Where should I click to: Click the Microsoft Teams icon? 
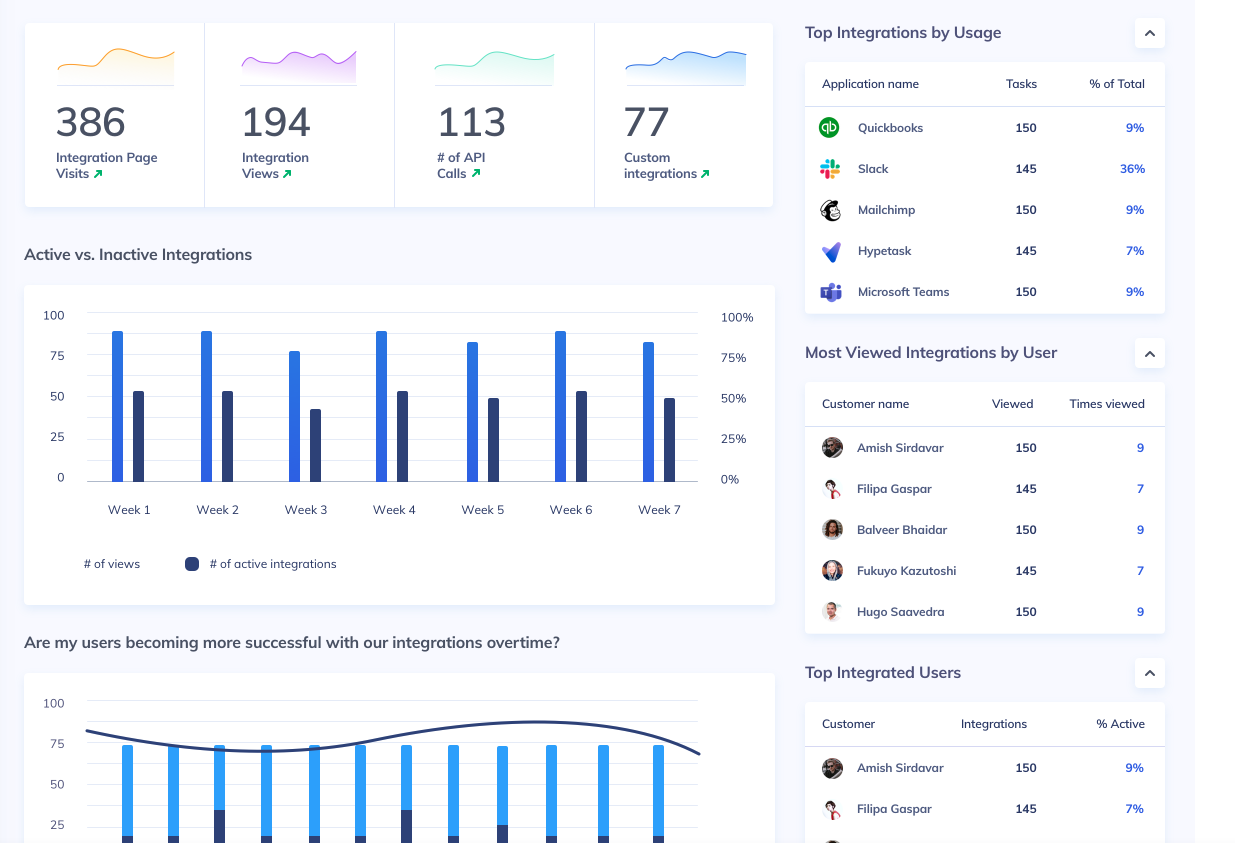tap(831, 291)
